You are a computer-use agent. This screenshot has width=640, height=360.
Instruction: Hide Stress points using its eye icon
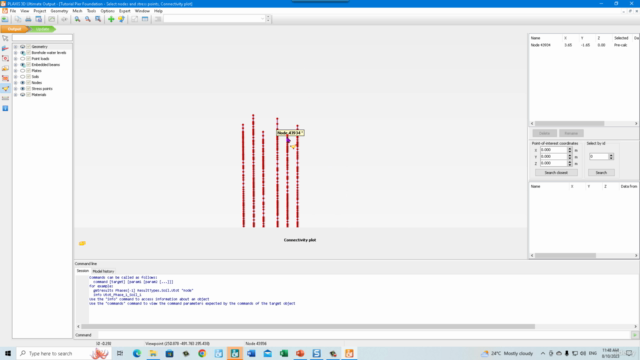coord(23,89)
